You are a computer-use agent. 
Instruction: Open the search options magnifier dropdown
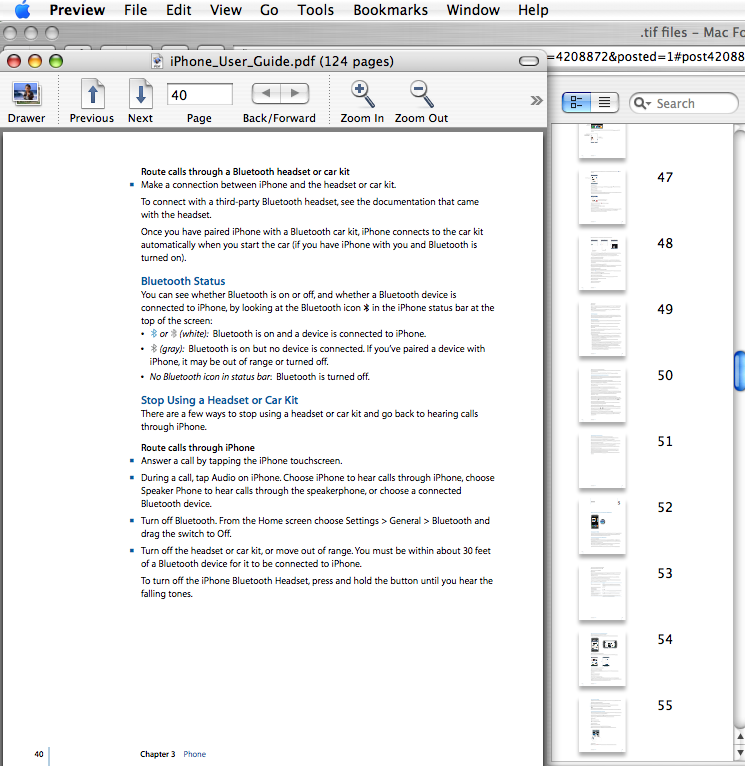(642, 104)
